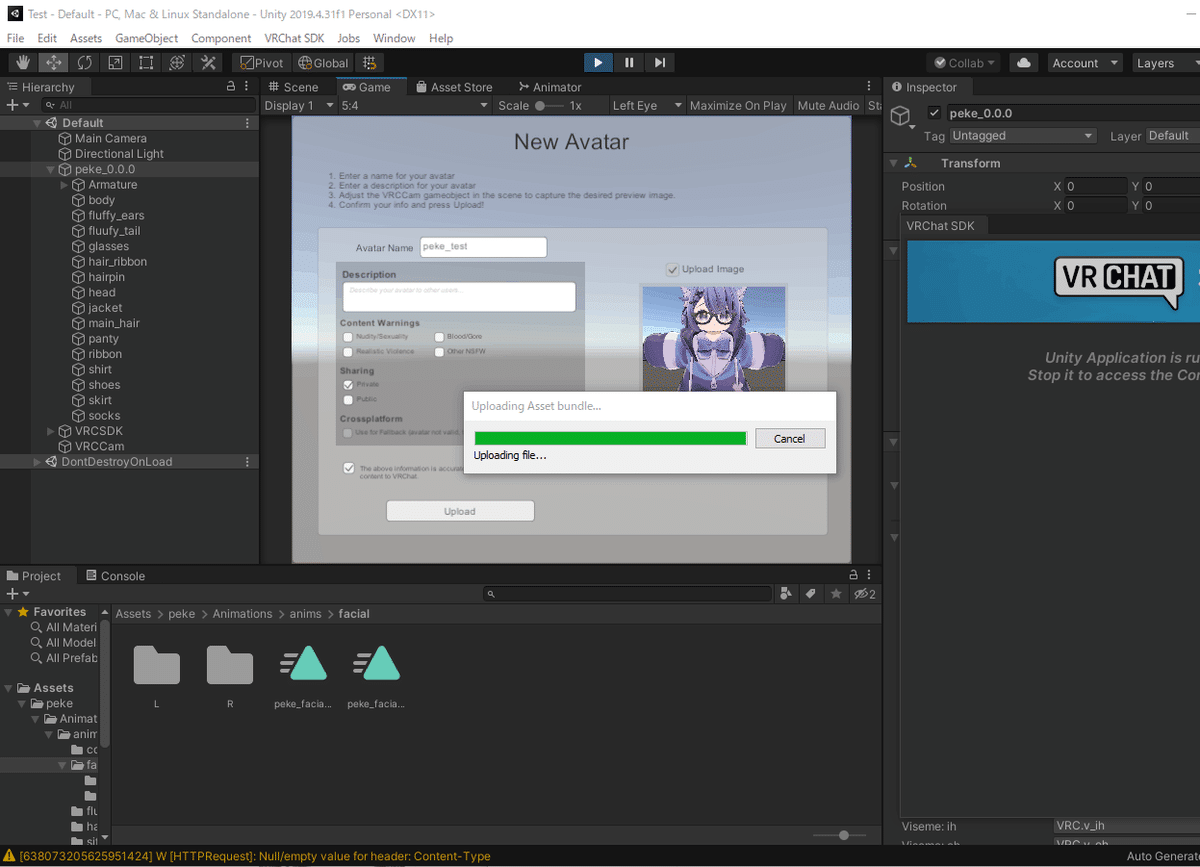Cancel the asset bundle upload
The width and height of the screenshot is (1200, 867).
pyautogui.click(x=790, y=438)
